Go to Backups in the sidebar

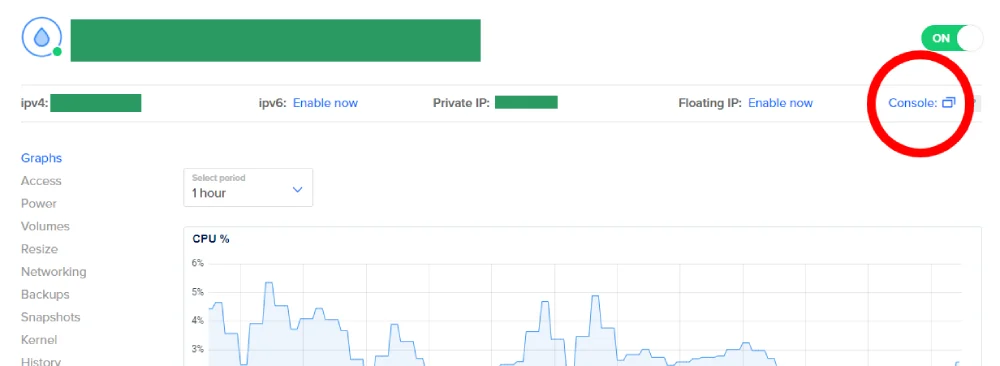[x=45, y=295]
